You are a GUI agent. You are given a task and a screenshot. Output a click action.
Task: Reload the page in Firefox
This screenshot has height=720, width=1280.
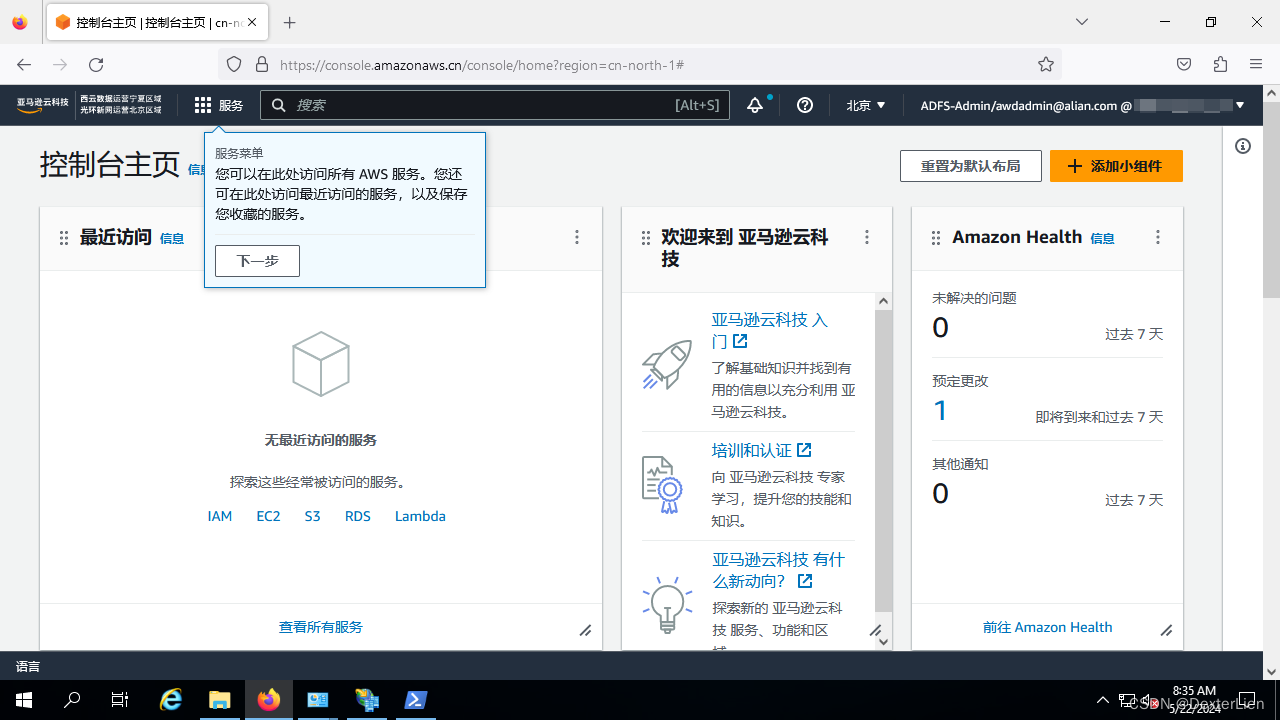[96, 64]
